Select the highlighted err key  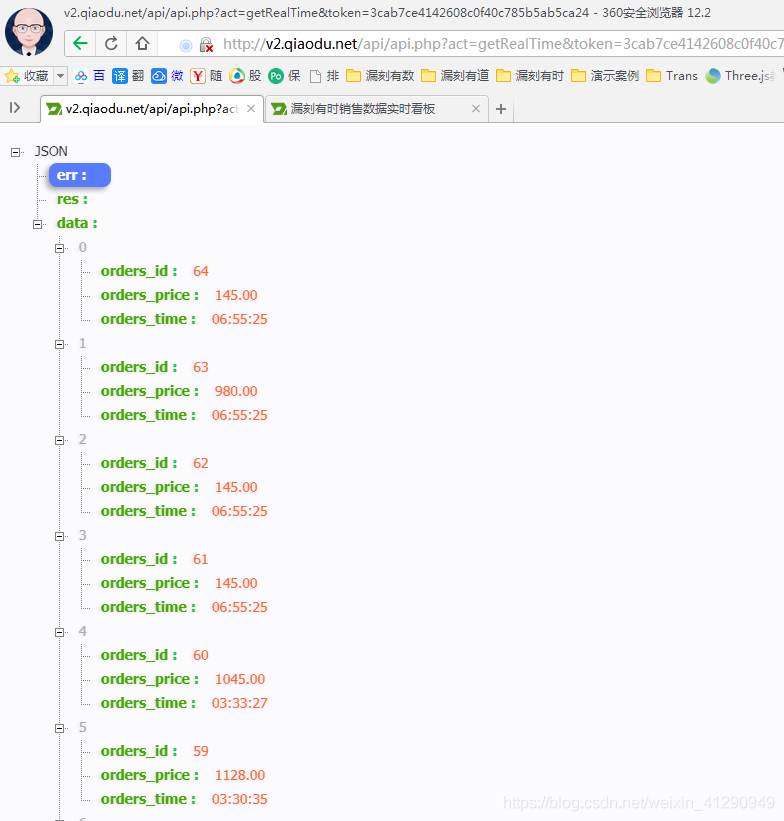(x=80, y=175)
